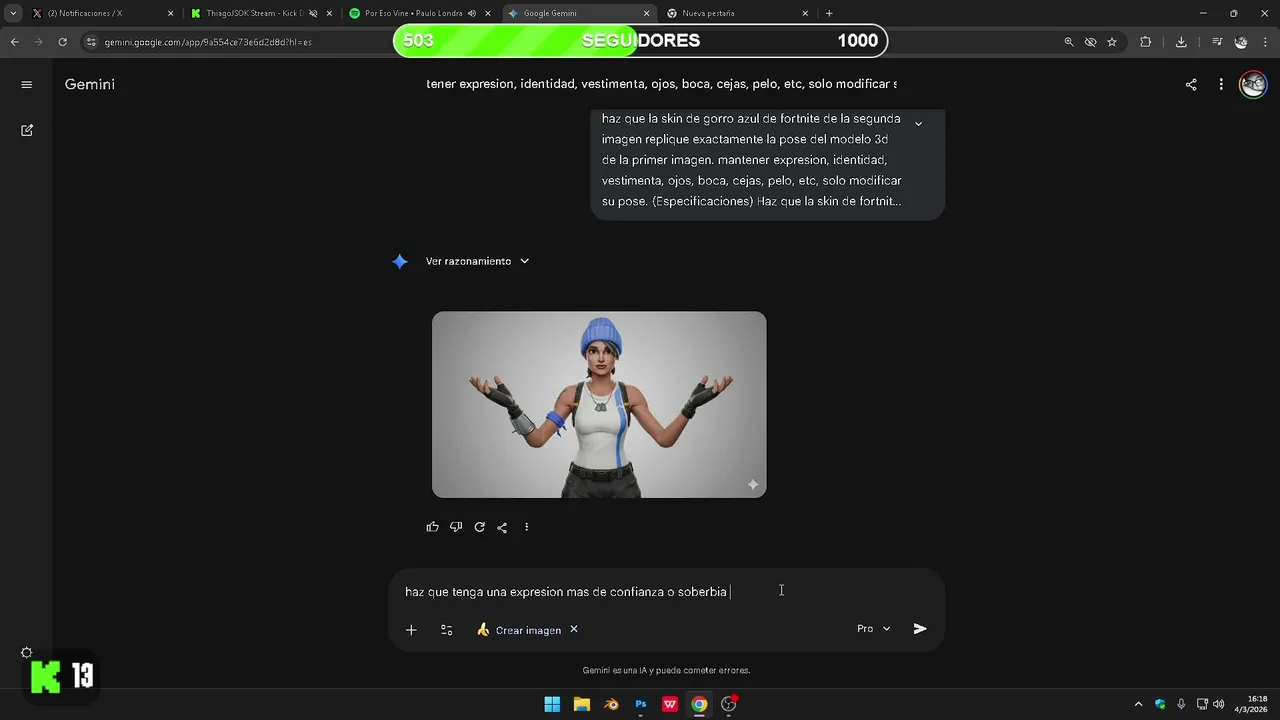Show hidden icons in the system tray
Viewport: 1280px width, 720px height.
(x=1138, y=704)
